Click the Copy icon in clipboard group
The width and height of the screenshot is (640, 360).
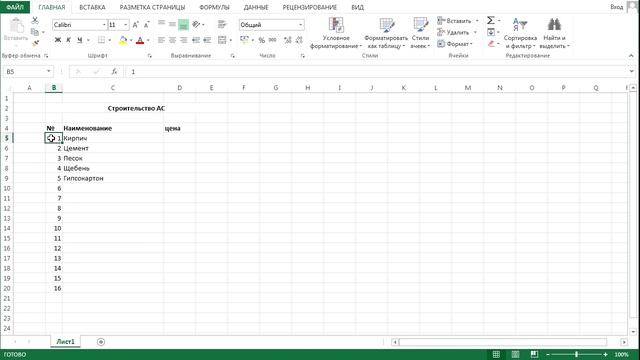[35, 32]
